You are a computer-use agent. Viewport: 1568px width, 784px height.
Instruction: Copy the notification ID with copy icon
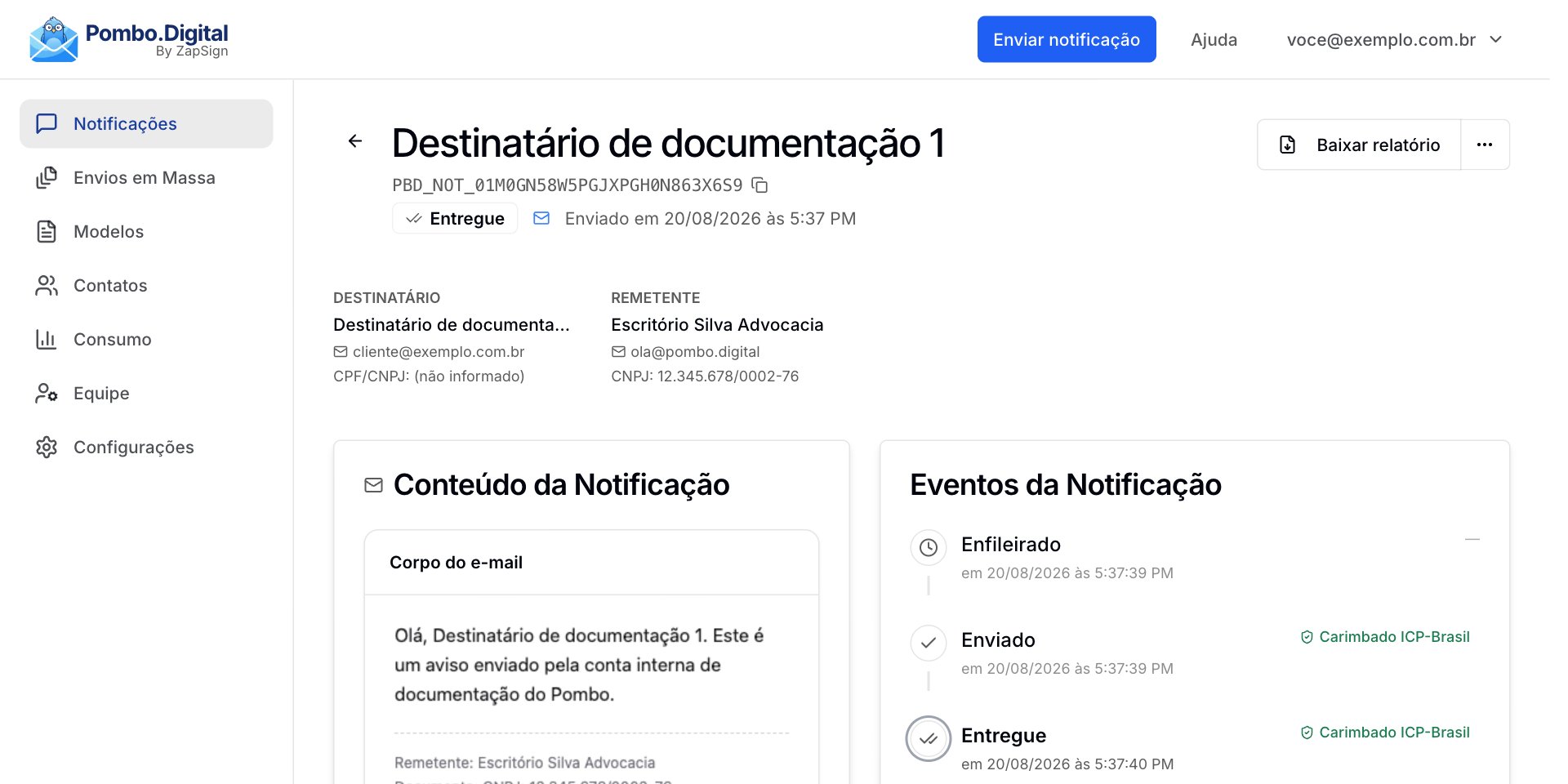(759, 185)
